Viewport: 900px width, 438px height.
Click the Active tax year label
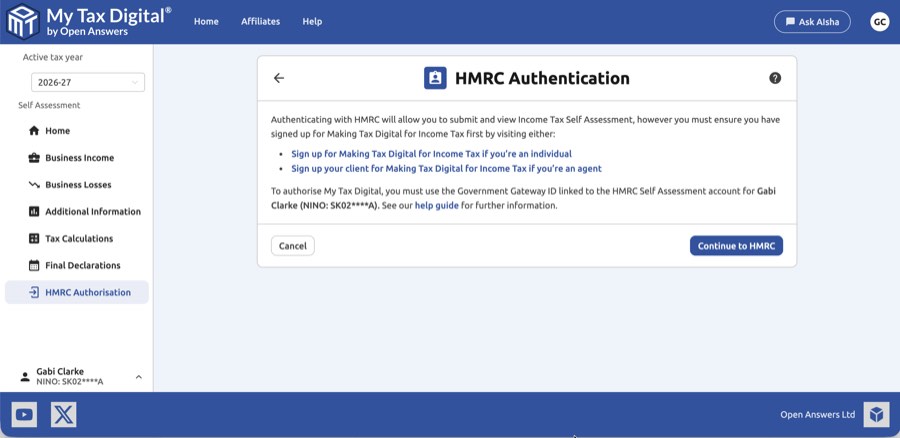53,57
